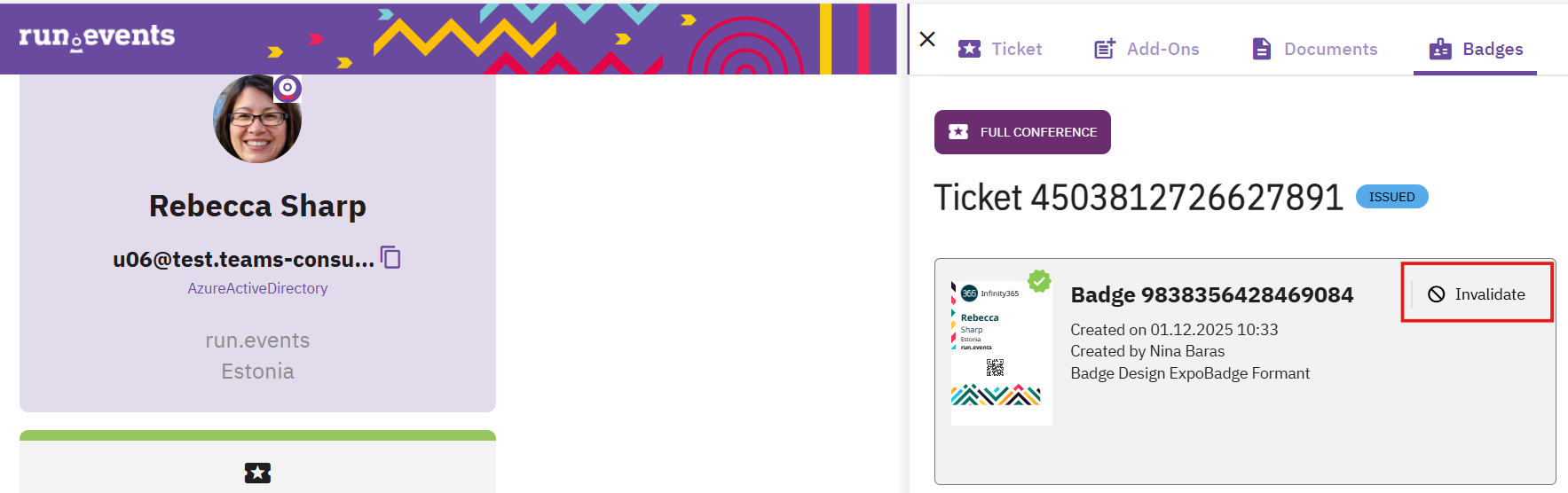
Task: Copy the email address using the copy icon
Action: [x=390, y=258]
